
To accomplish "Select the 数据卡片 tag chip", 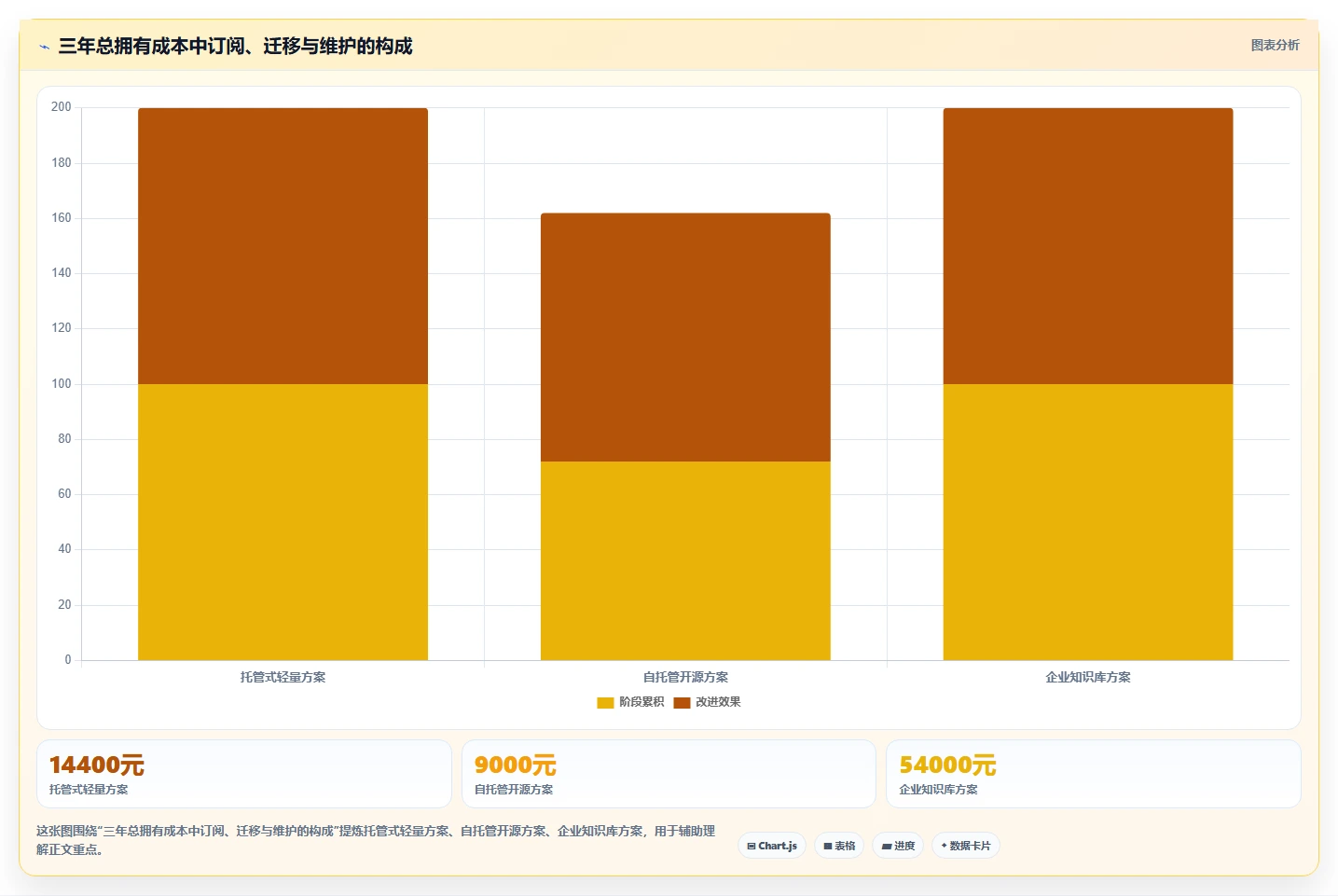I will pyautogui.click(x=966, y=846).
